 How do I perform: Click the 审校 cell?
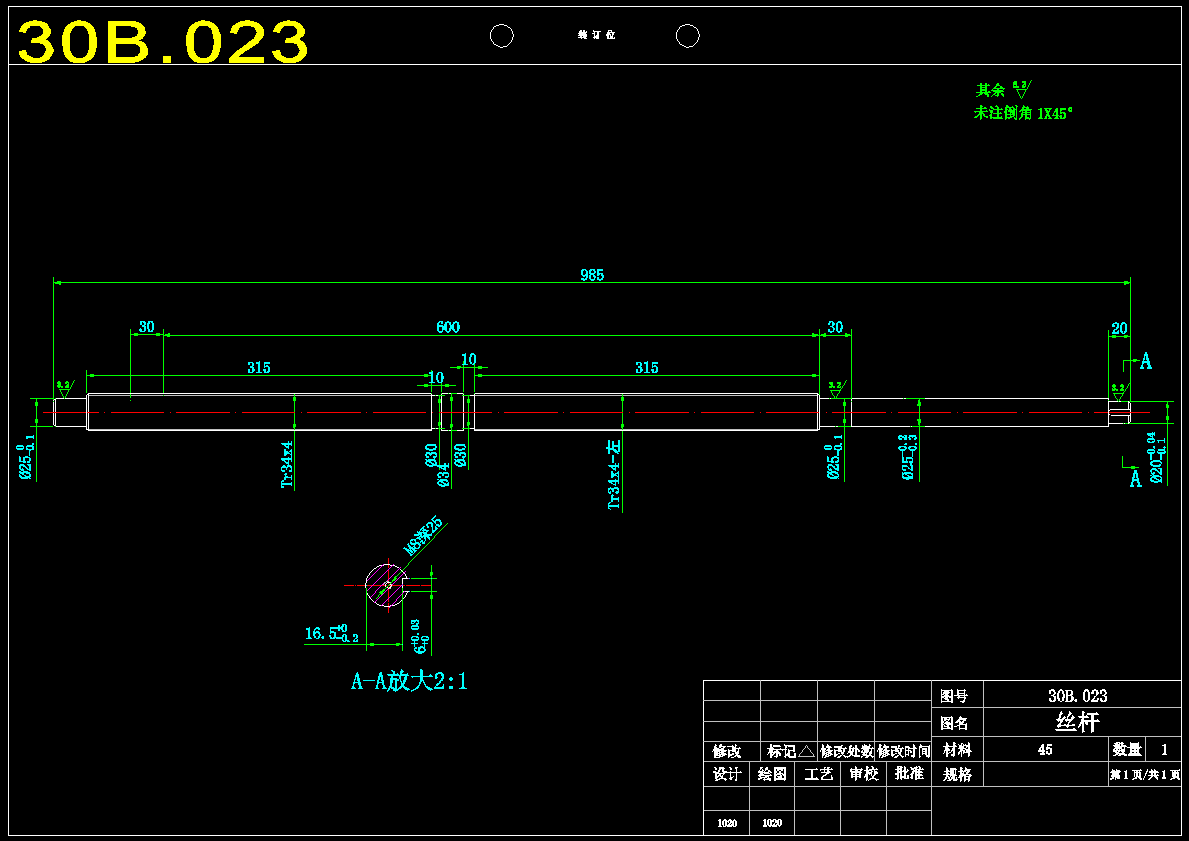[864, 774]
